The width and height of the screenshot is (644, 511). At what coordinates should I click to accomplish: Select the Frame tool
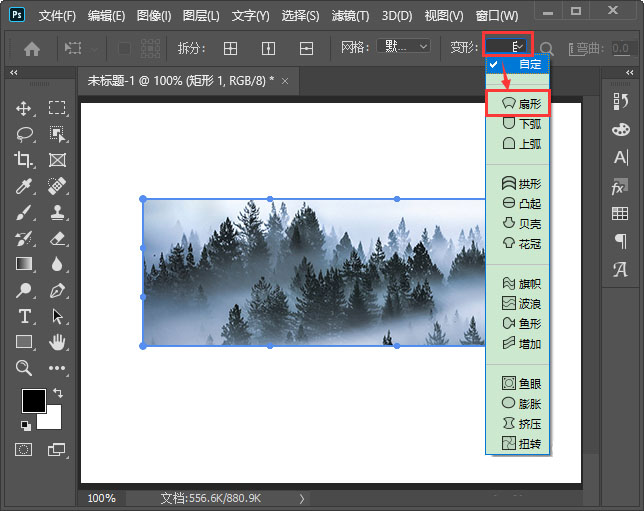pos(57,160)
